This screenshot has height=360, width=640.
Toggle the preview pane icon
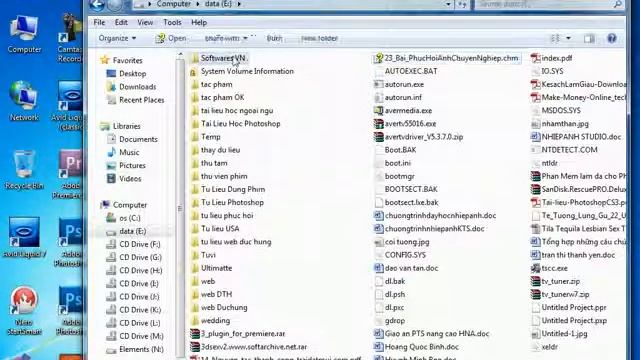(589, 38)
